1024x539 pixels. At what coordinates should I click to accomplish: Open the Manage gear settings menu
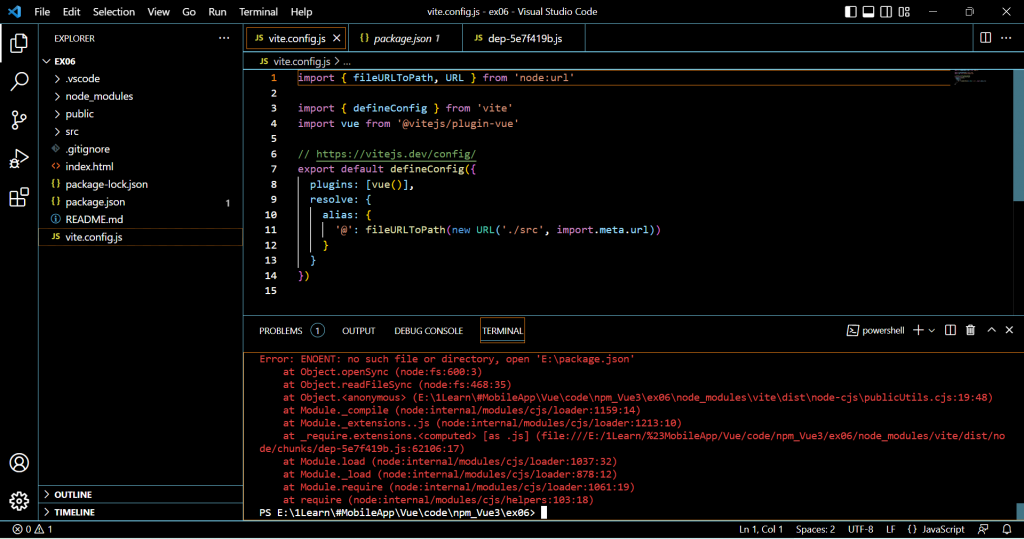click(19, 501)
